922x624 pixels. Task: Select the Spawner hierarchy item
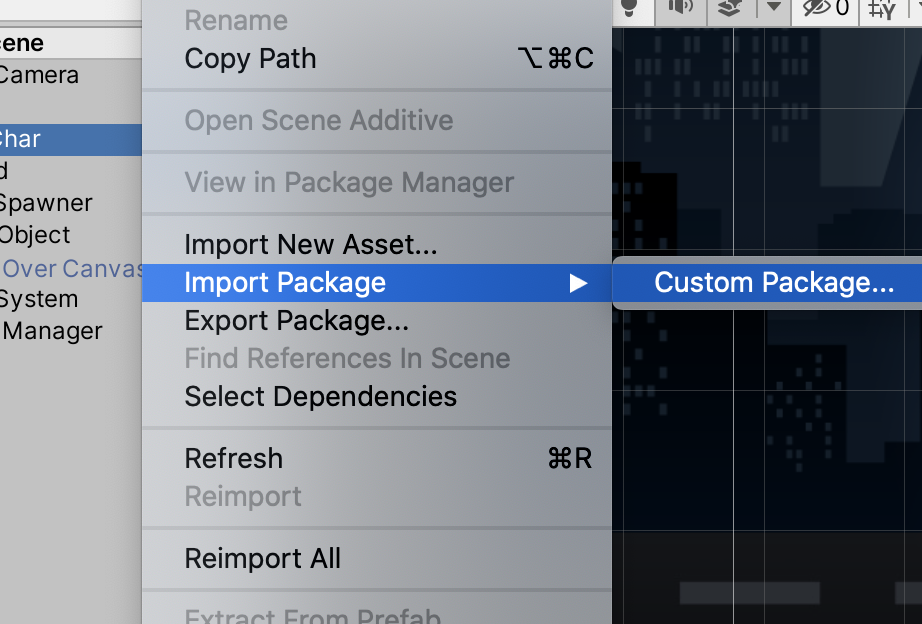46,203
